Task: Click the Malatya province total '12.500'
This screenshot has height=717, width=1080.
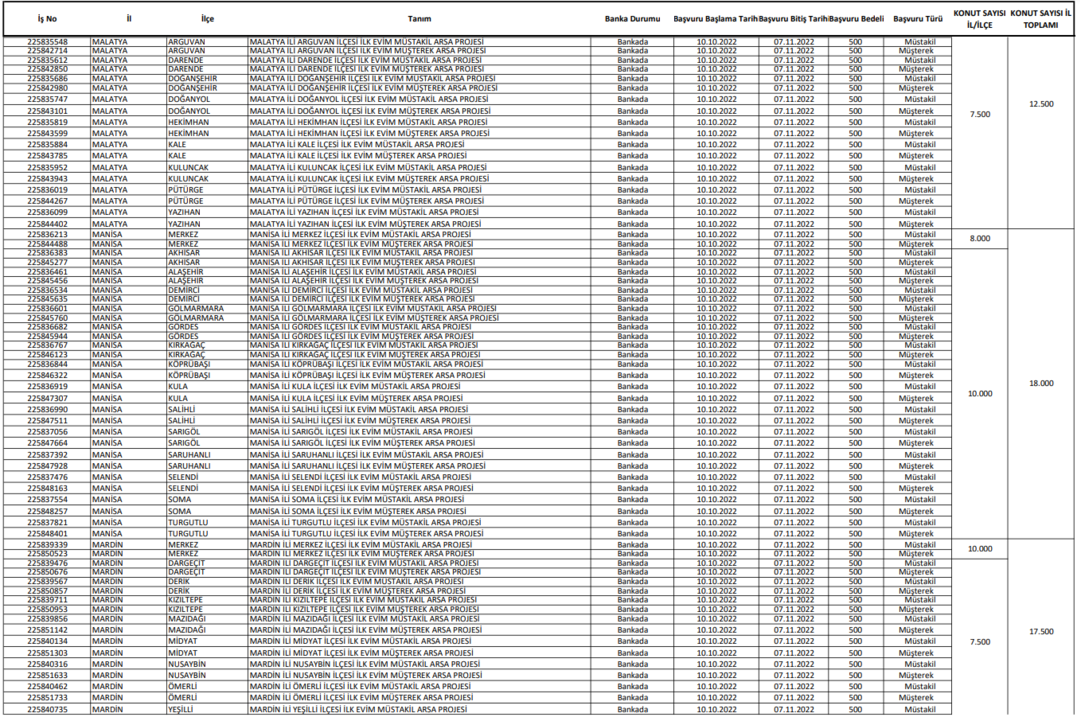Action: [1041, 104]
